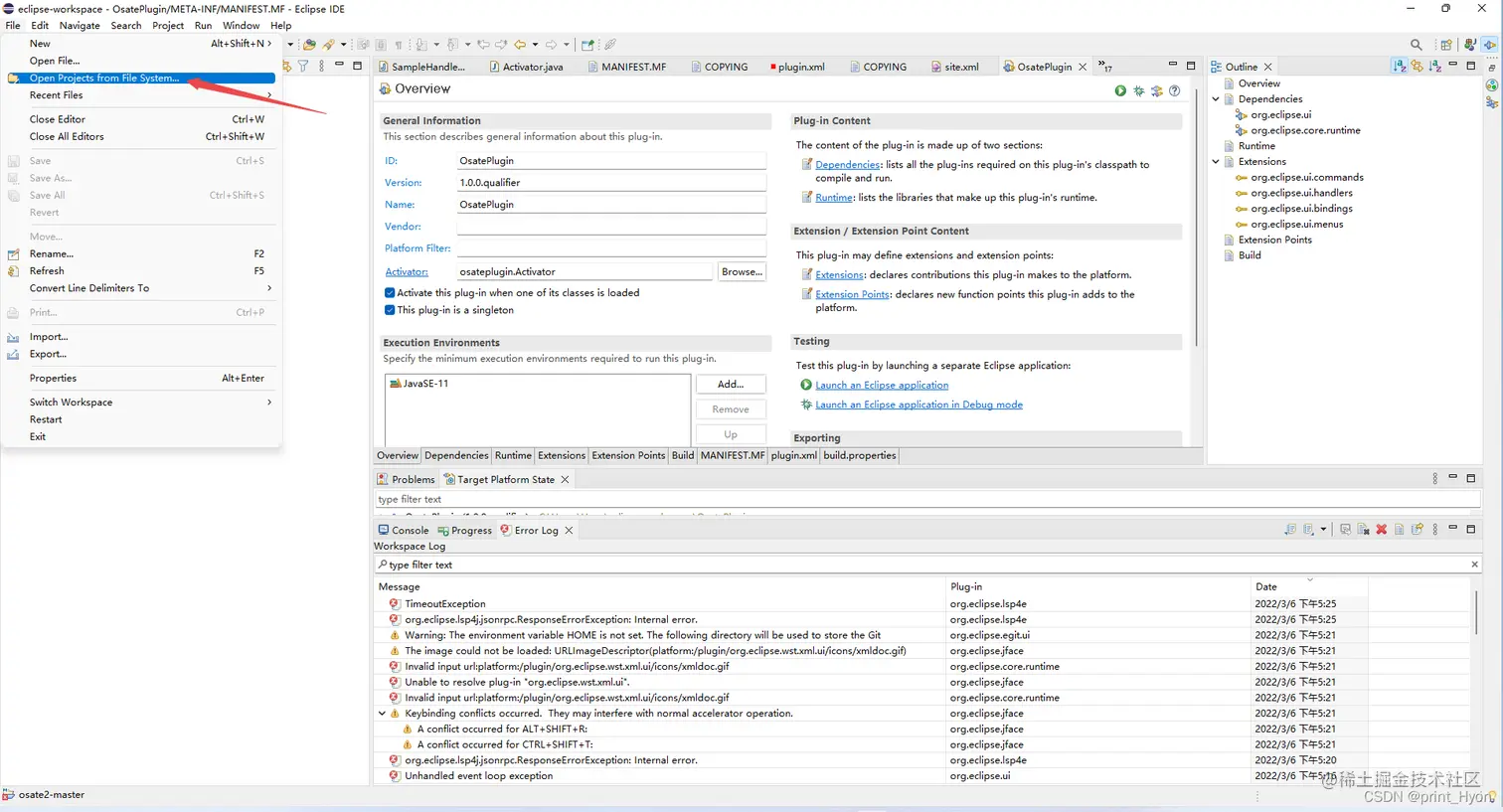The height and width of the screenshot is (812, 1503).
Task: Select org.eclipse.ui.handlers in Outline
Action: 1301,193
